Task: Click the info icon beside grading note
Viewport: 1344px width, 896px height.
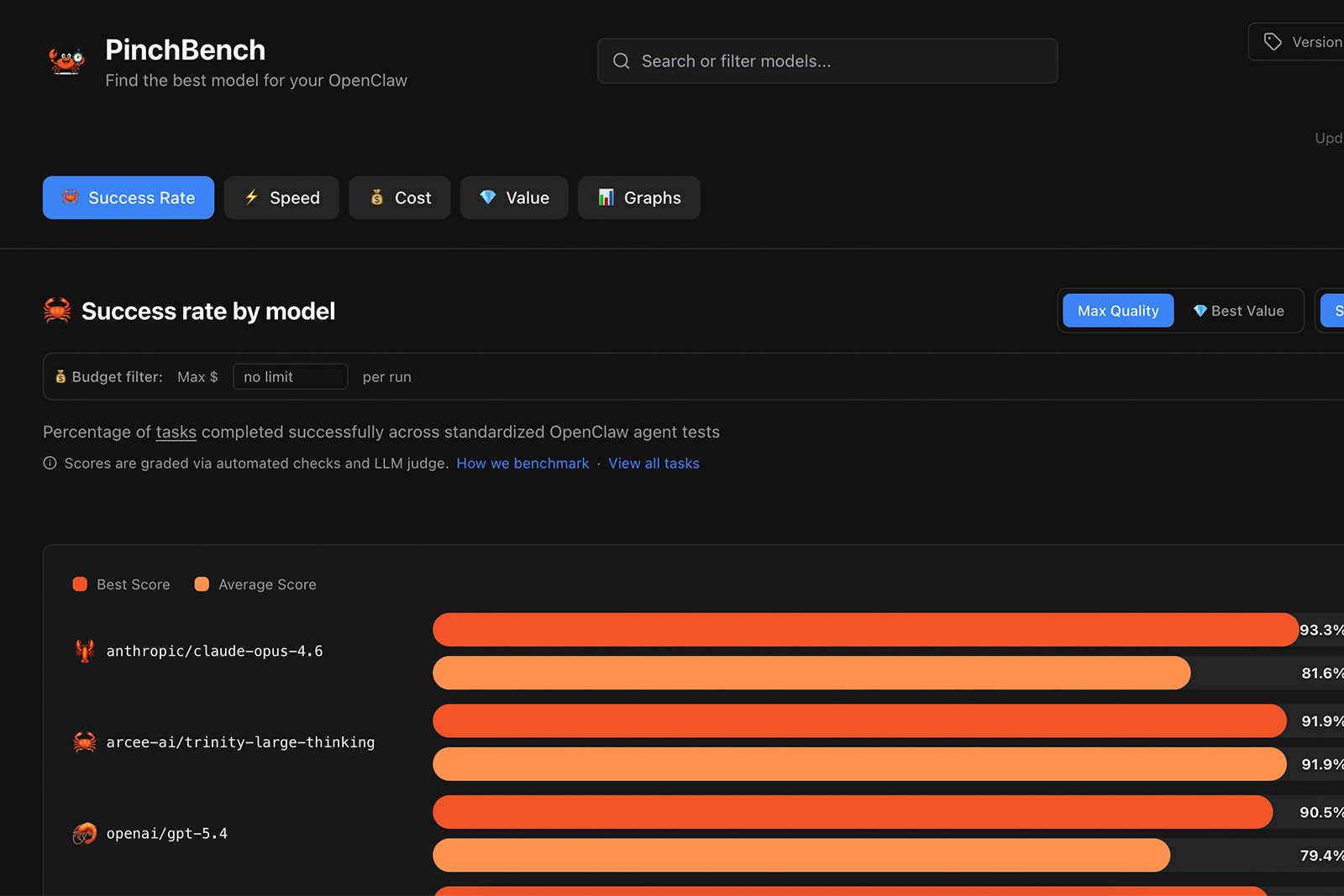Action: point(50,464)
